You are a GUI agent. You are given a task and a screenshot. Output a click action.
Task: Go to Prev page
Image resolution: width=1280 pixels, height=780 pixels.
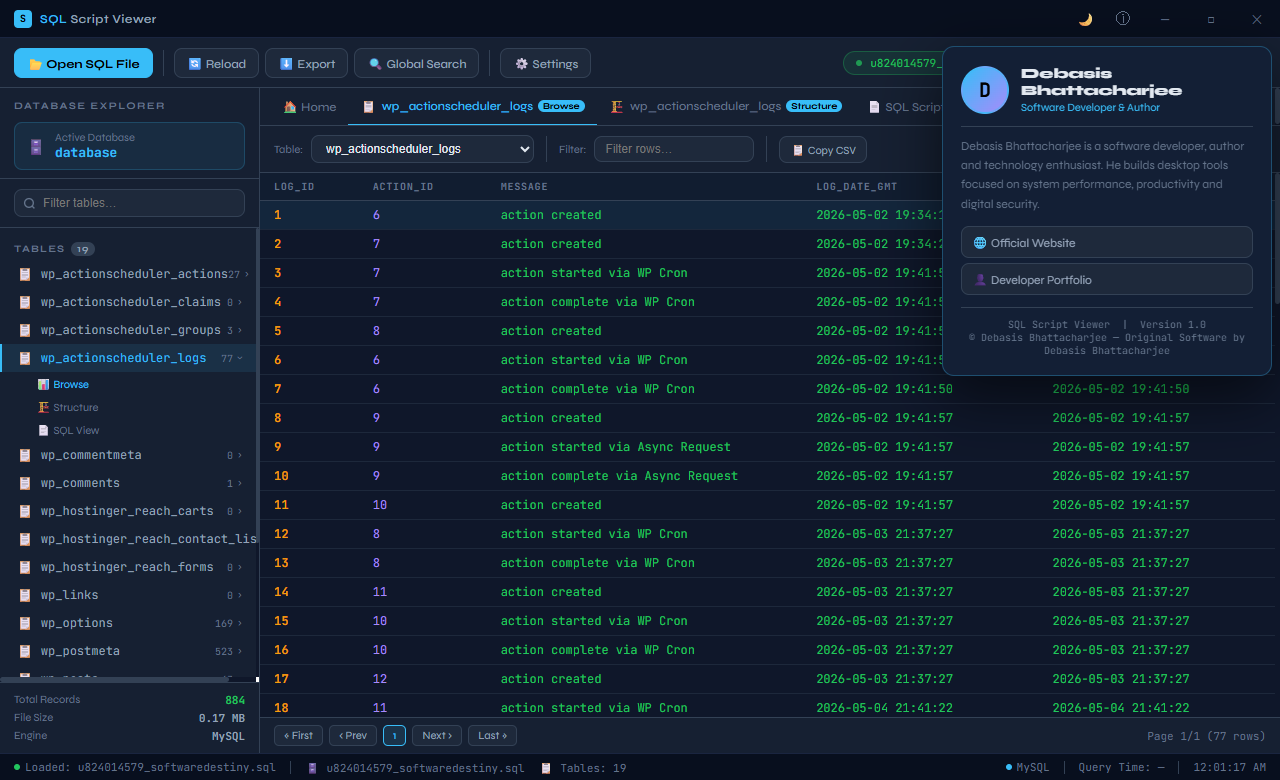(x=353, y=736)
